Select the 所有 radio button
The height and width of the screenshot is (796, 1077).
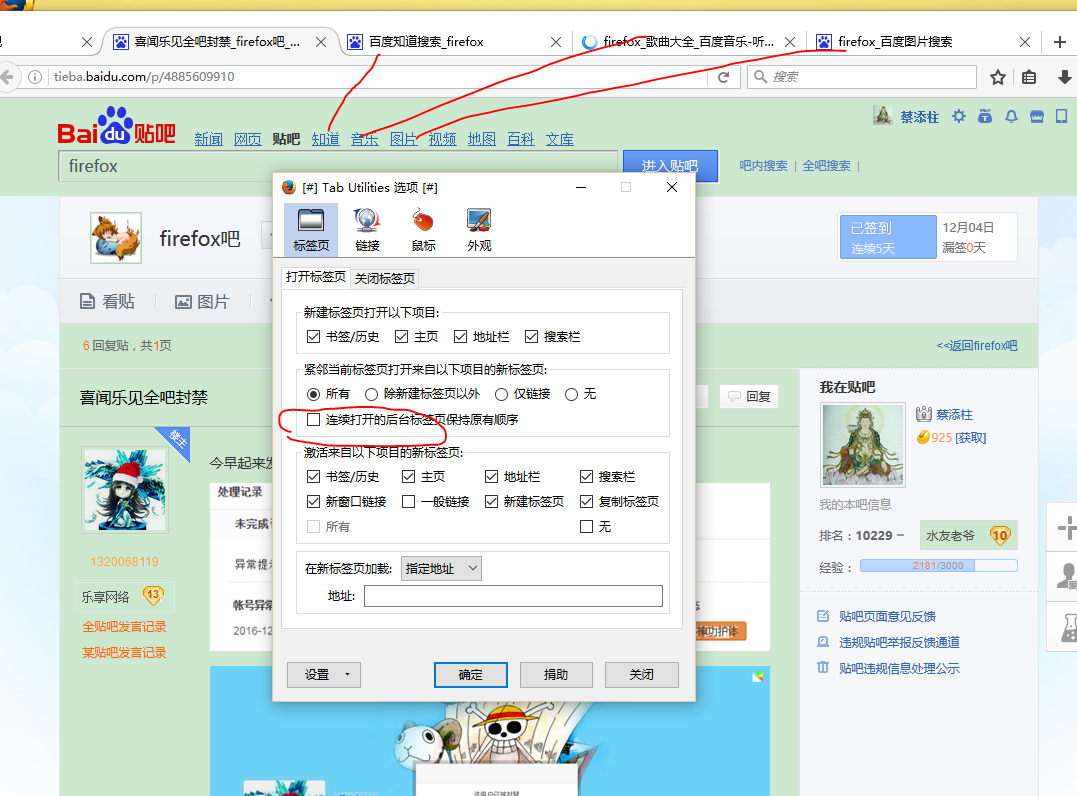pyautogui.click(x=313, y=394)
